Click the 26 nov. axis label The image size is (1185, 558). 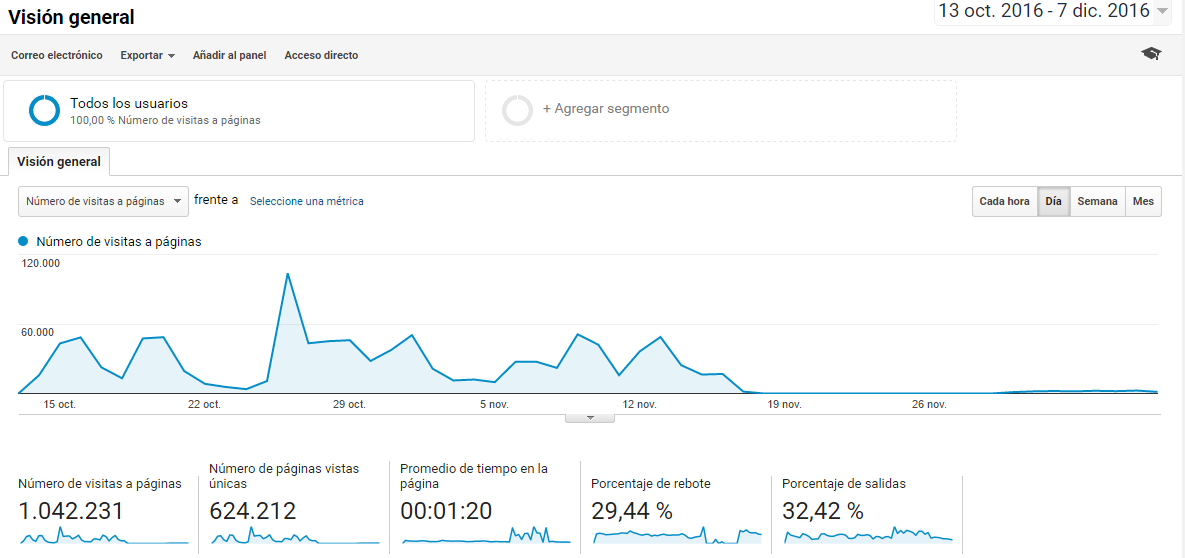[x=929, y=405]
